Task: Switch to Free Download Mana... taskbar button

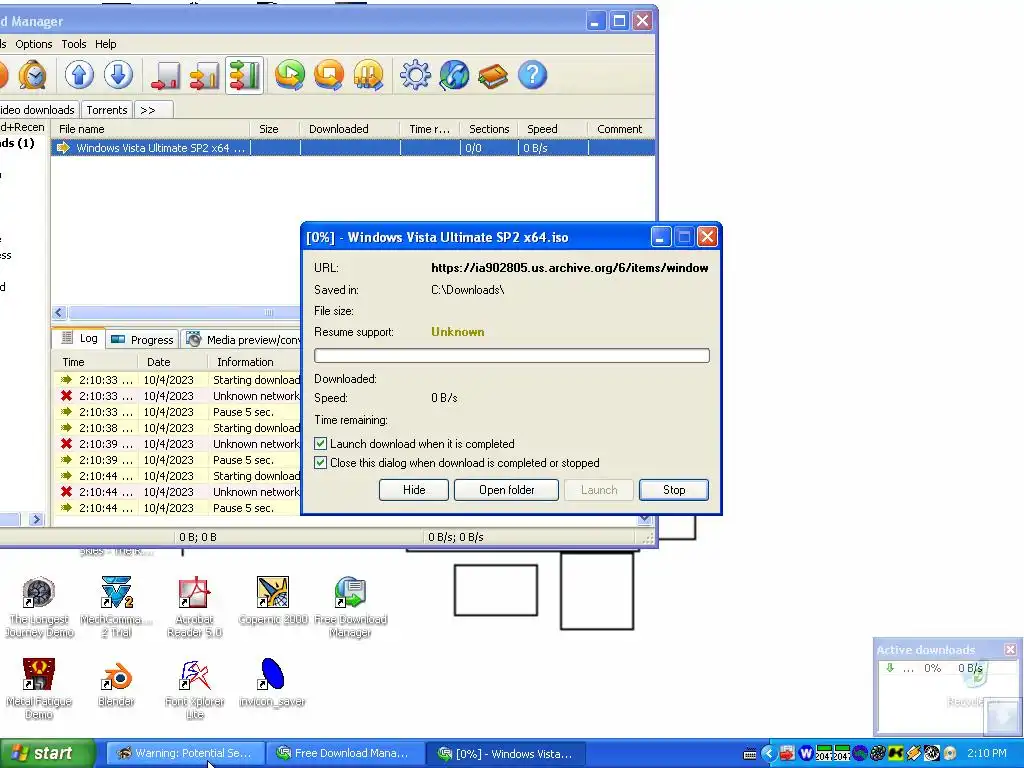Action: pos(345,754)
